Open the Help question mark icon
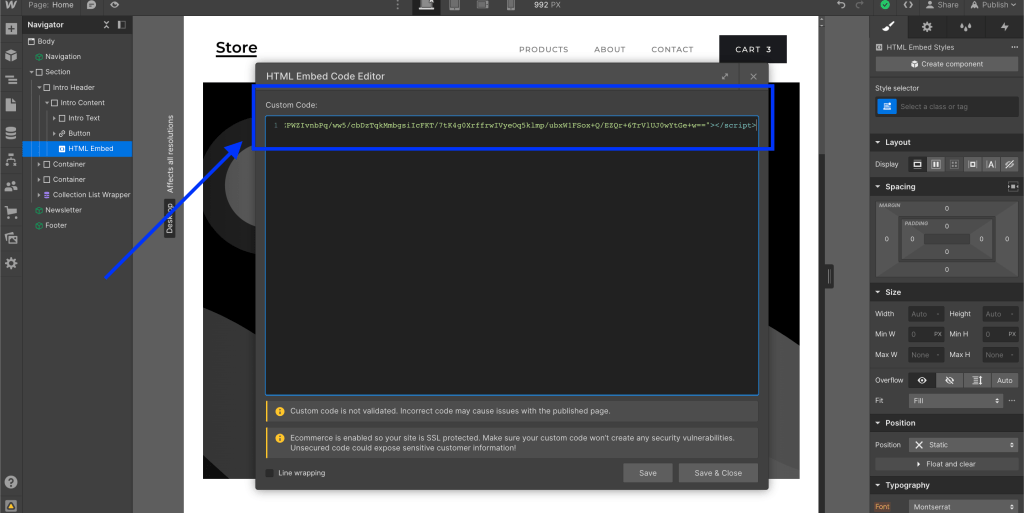The image size is (1024, 513). click(11, 482)
